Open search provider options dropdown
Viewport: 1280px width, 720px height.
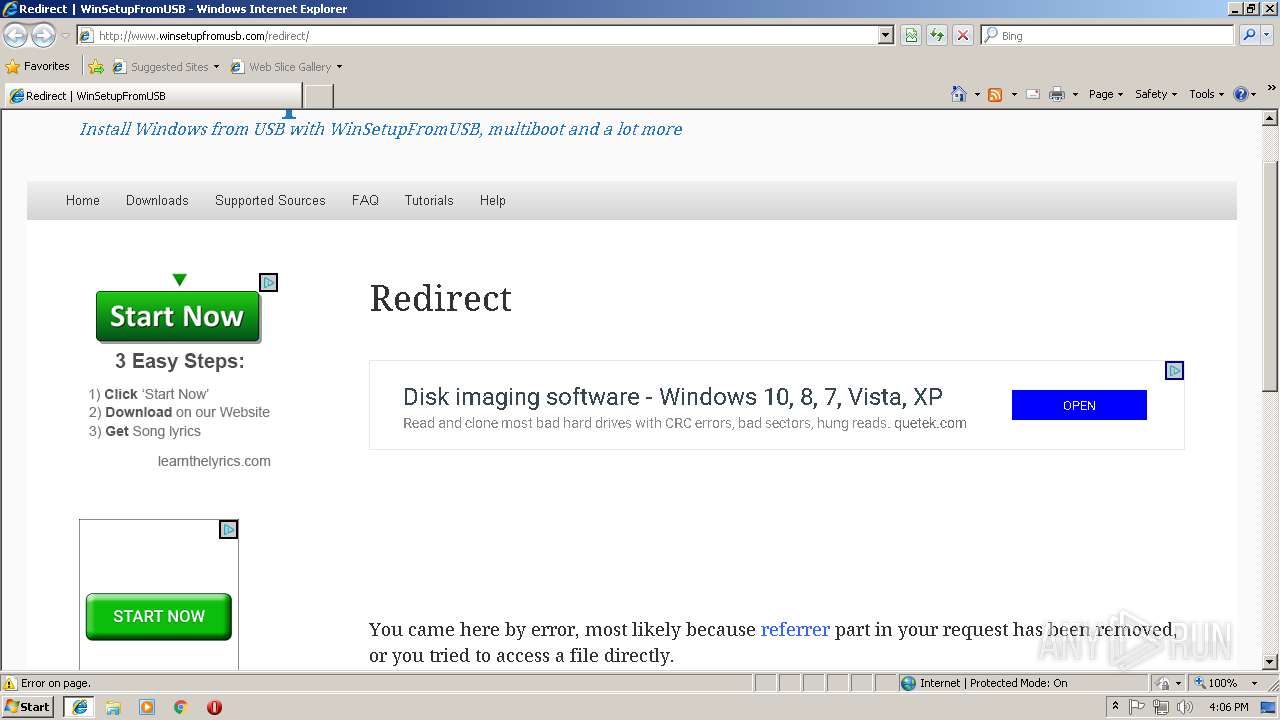pyautogui.click(x=1267, y=35)
